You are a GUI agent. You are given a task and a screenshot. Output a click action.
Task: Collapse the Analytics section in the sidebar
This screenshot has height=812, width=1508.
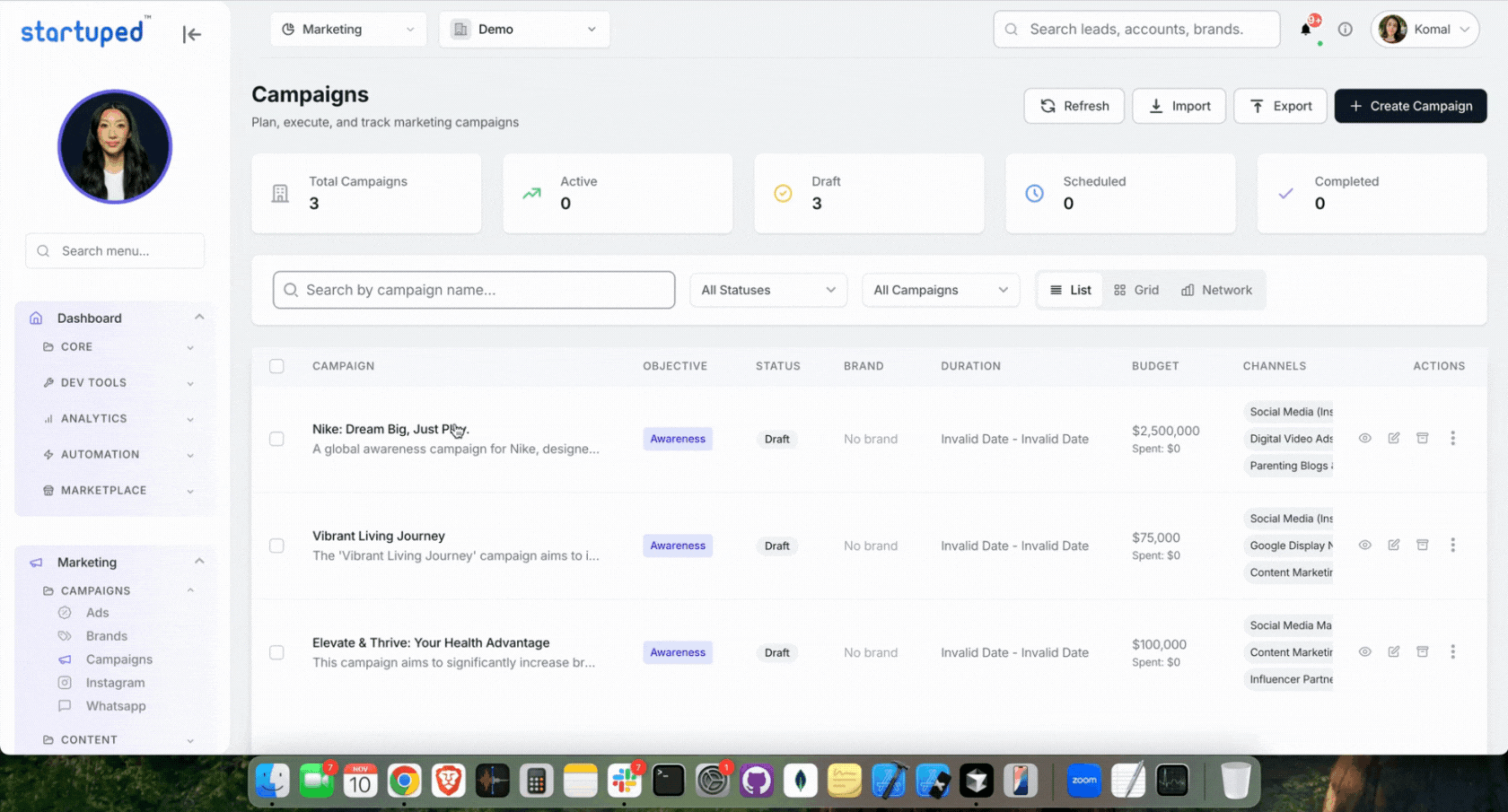click(115, 418)
